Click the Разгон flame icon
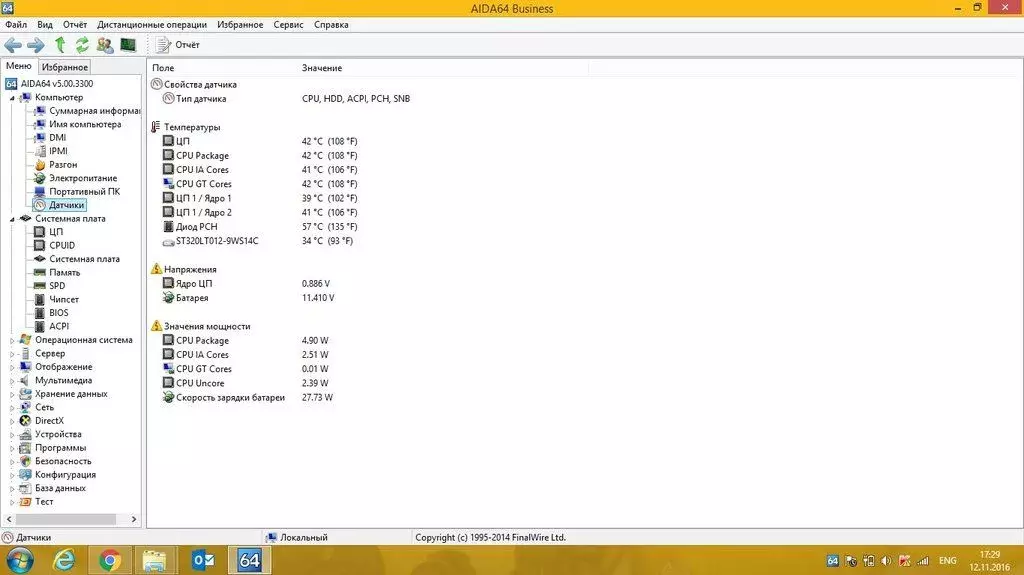This screenshot has width=1024, height=575. [40, 165]
